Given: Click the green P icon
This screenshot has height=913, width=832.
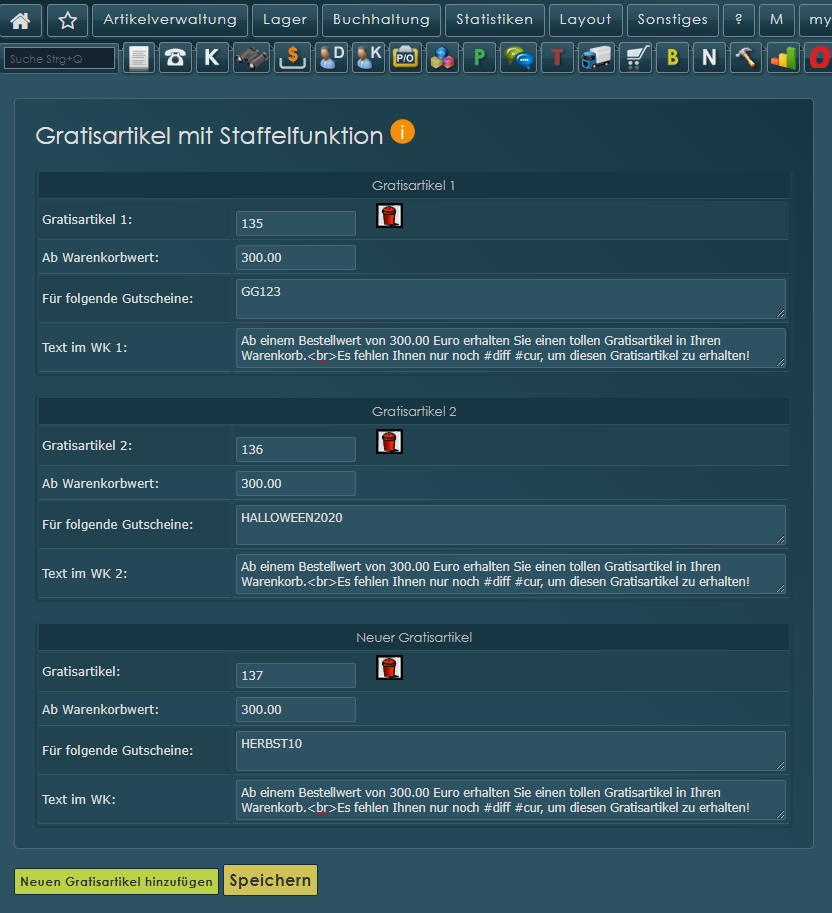Looking at the screenshot, I should pos(479,58).
